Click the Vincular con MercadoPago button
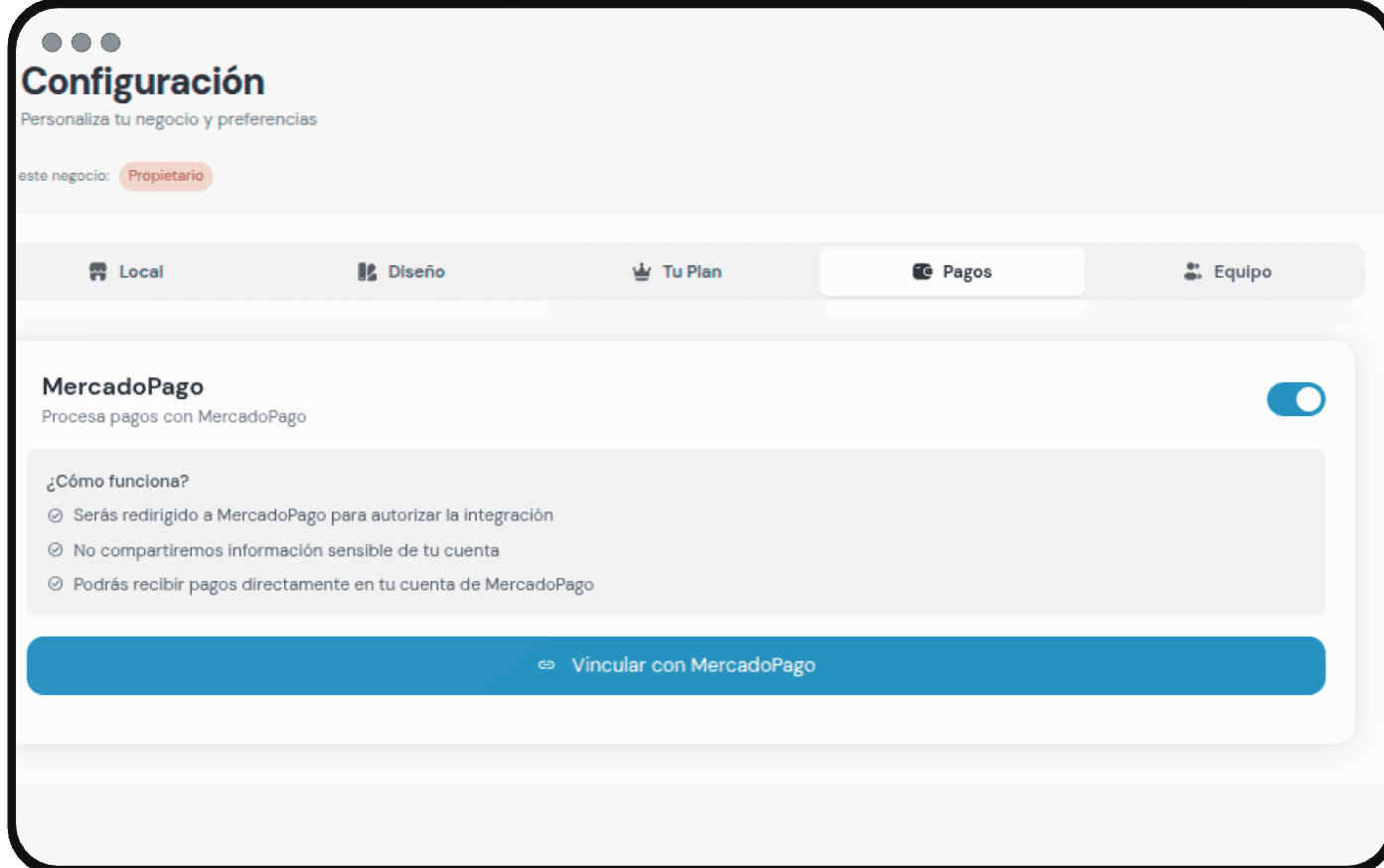Image resolution: width=1384 pixels, height=868 pixels. click(x=676, y=665)
